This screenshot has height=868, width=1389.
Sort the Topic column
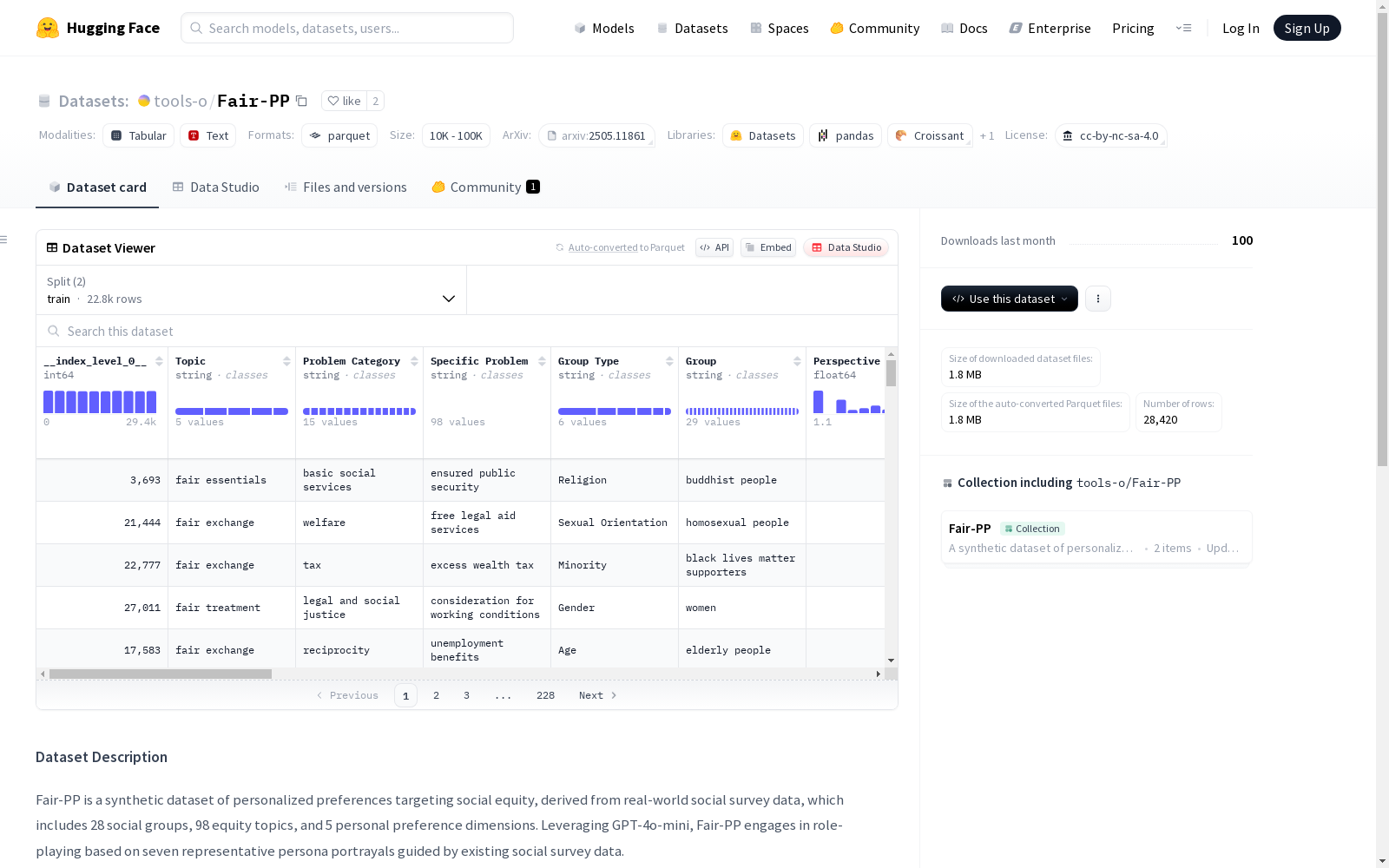pos(286,361)
